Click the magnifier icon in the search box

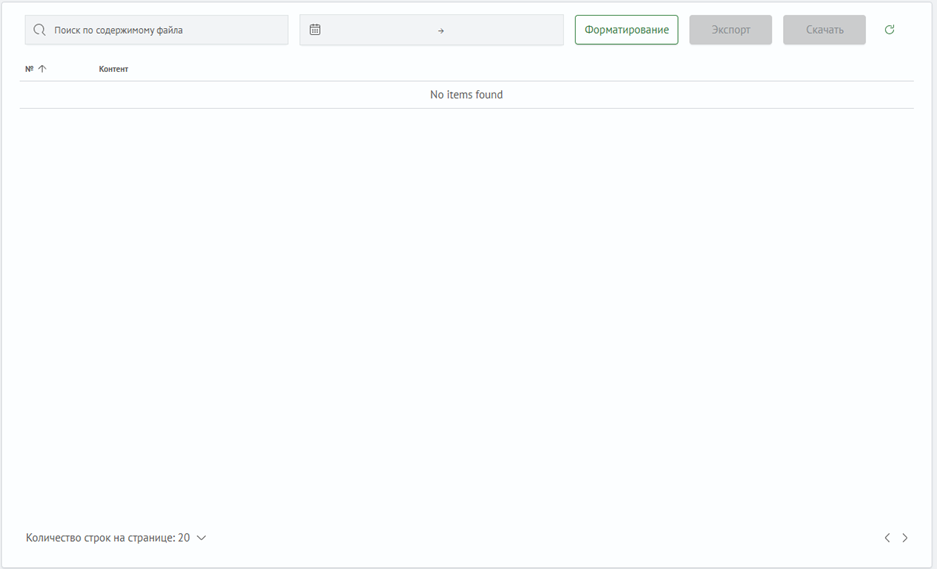(x=40, y=30)
